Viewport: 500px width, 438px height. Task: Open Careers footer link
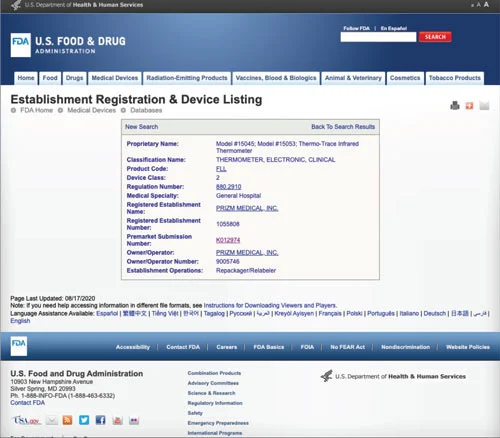click(227, 347)
